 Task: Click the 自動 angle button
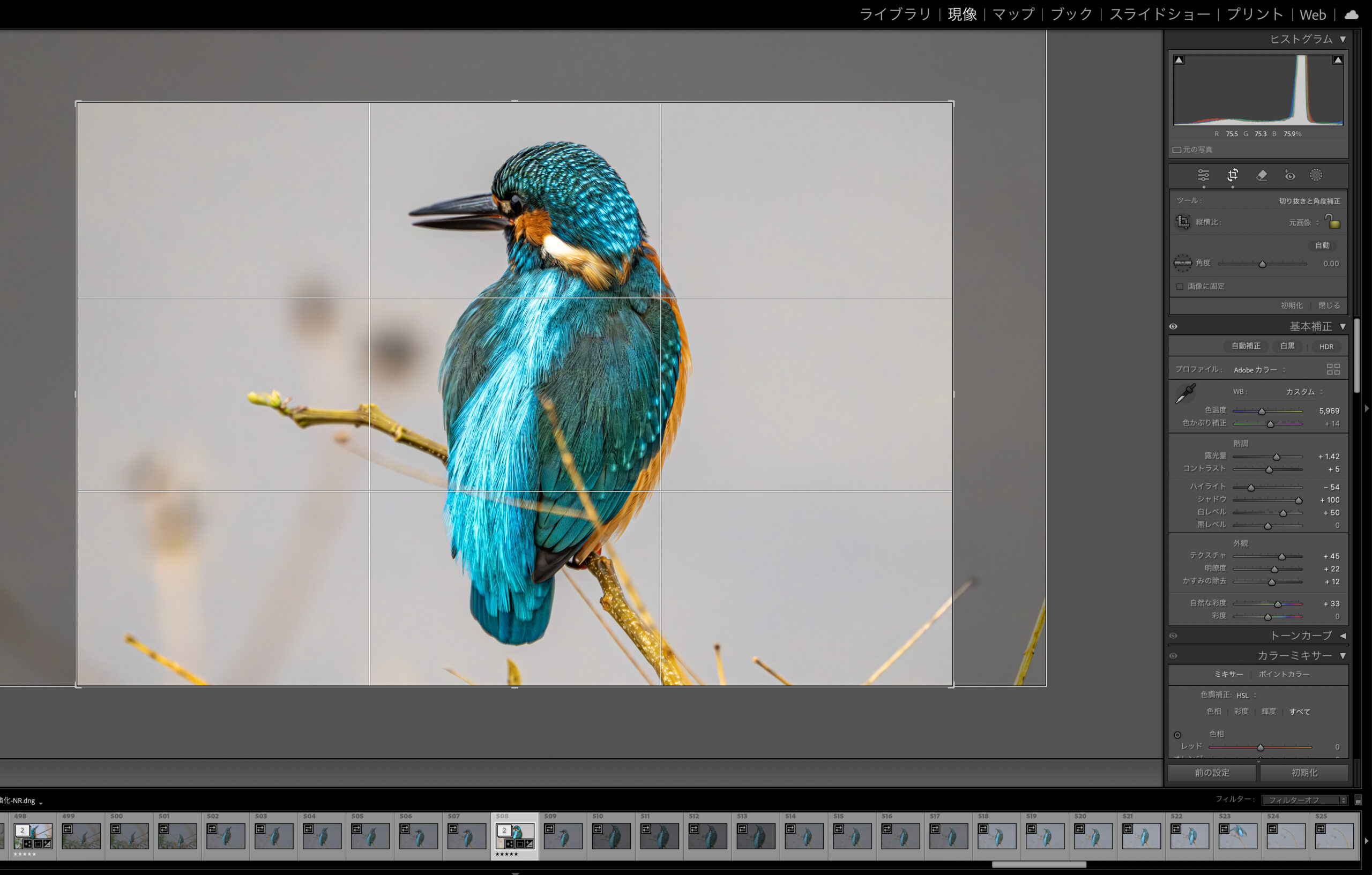click(1322, 245)
